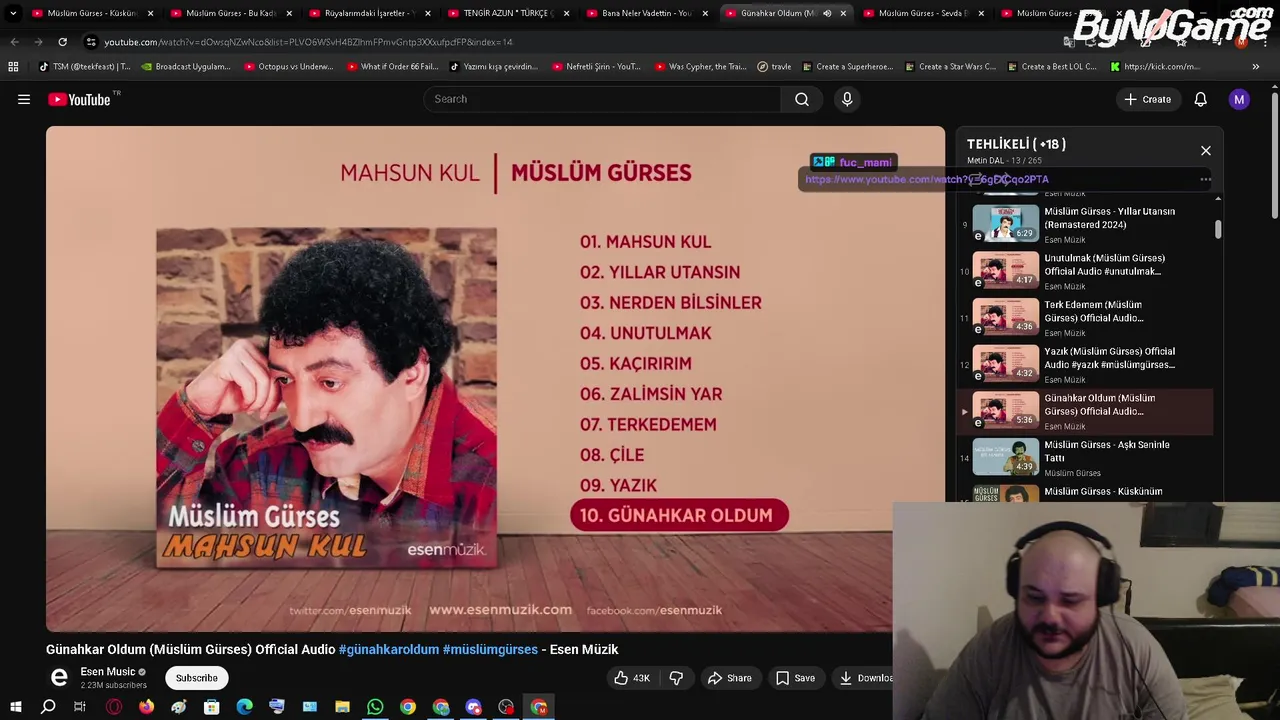Subscribe to Esen Music
This screenshot has height=720, width=1280.
pyautogui.click(x=197, y=678)
